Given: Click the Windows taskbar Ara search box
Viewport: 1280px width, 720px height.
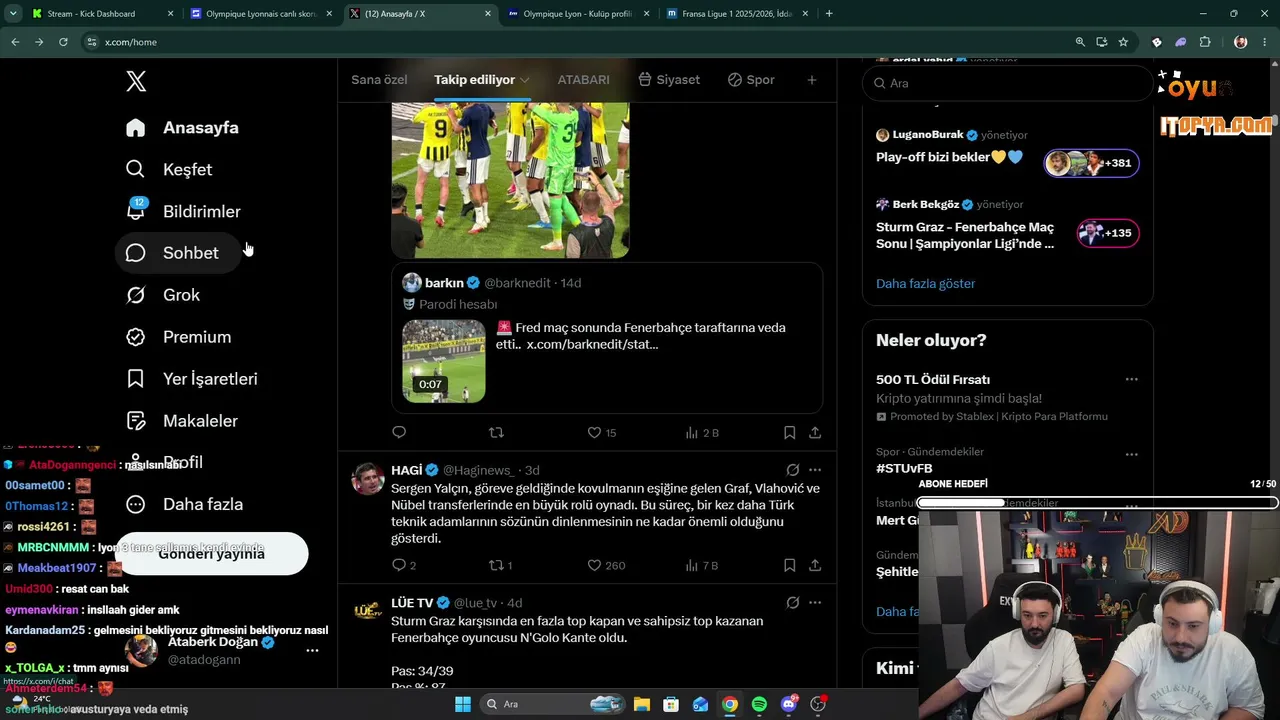Looking at the screenshot, I should [552, 704].
